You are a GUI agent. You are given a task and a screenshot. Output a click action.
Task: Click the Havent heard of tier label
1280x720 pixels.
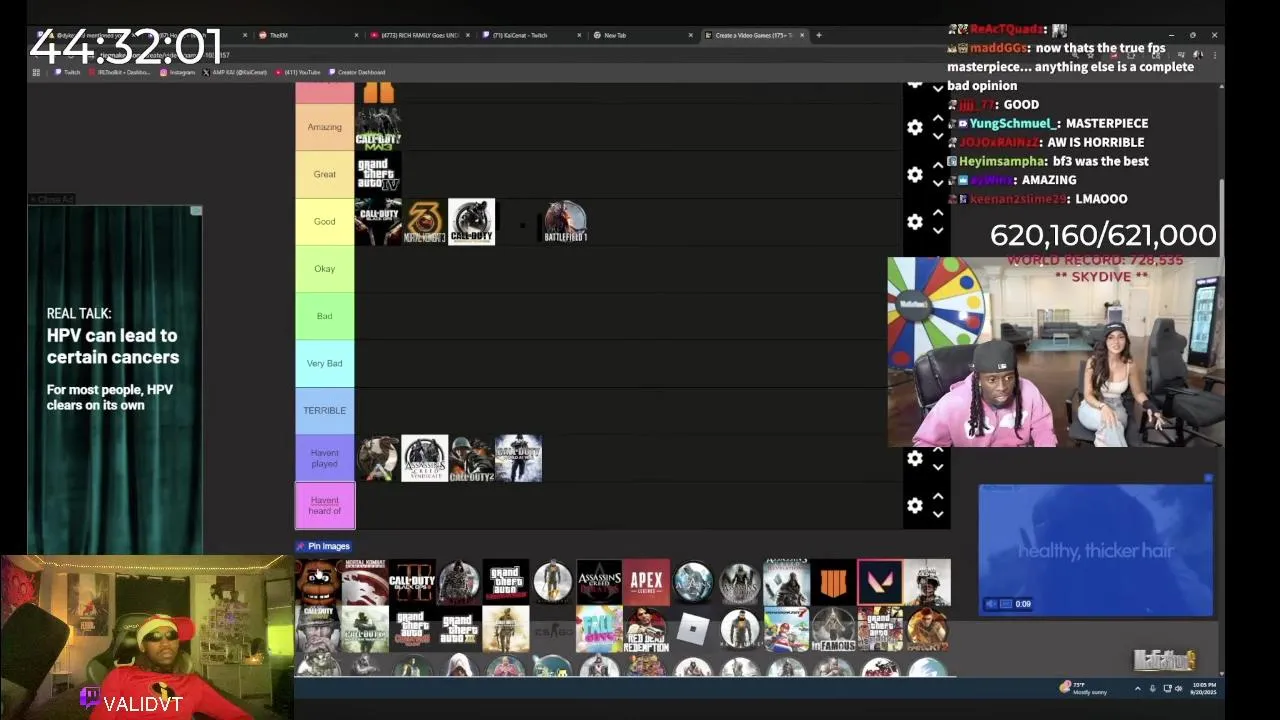point(325,506)
